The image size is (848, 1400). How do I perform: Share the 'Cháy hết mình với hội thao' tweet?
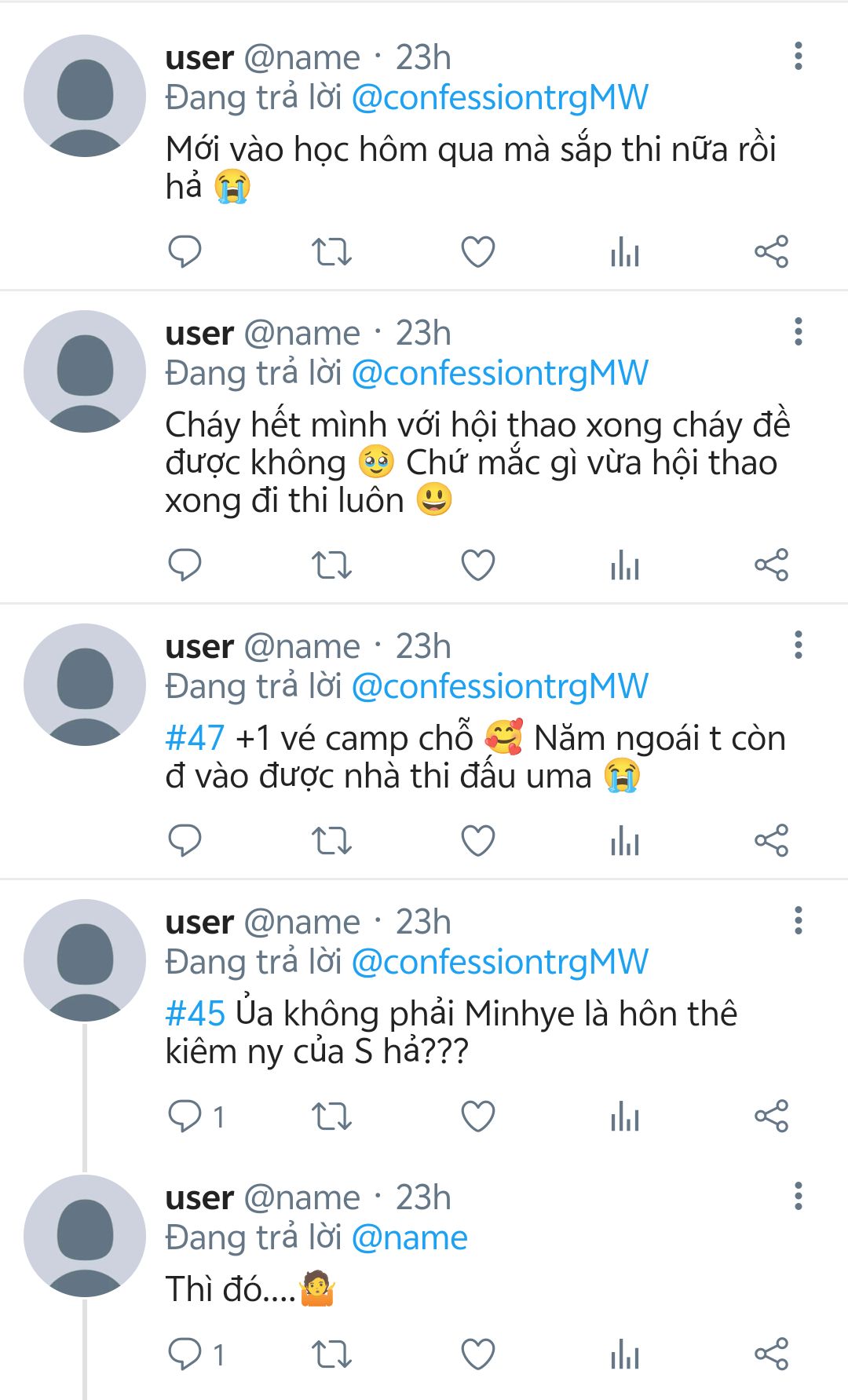click(x=771, y=565)
